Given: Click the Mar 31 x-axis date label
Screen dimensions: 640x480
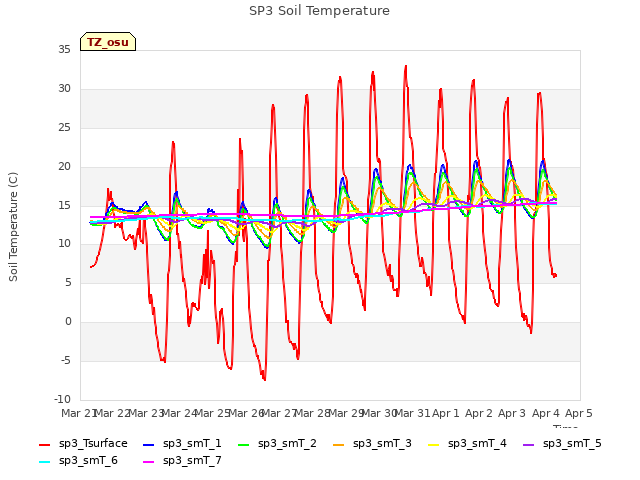Looking at the screenshot, I should coord(412,413).
